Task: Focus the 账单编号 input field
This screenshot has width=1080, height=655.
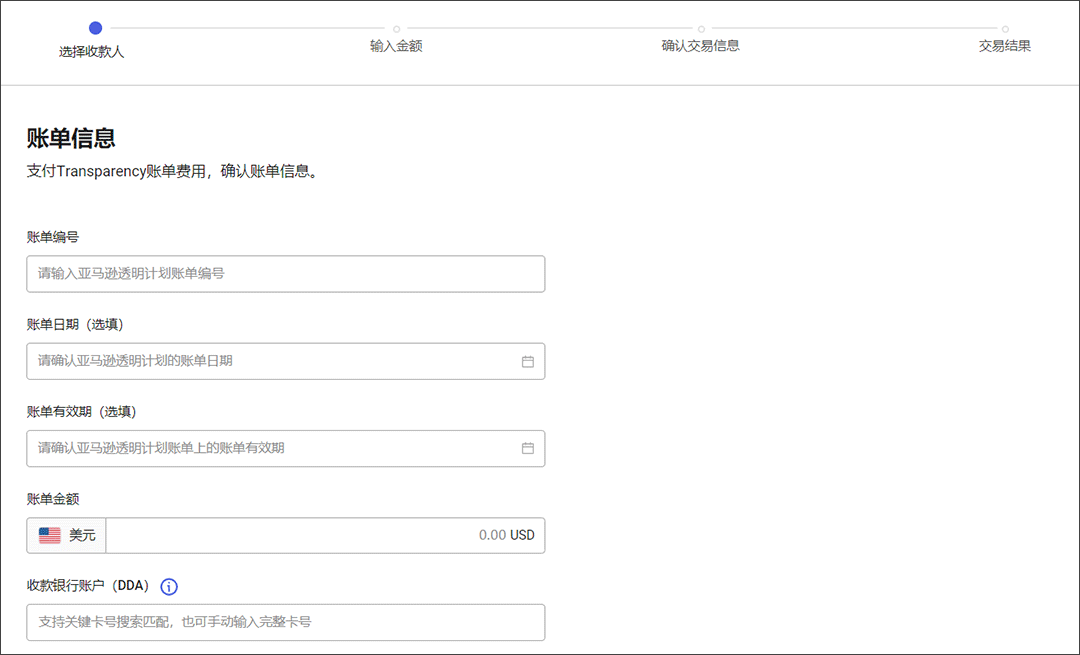Action: coord(285,274)
